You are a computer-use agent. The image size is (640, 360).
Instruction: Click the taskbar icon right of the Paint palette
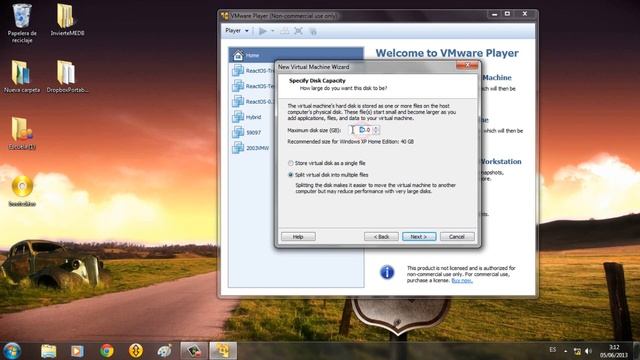coord(194,351)
